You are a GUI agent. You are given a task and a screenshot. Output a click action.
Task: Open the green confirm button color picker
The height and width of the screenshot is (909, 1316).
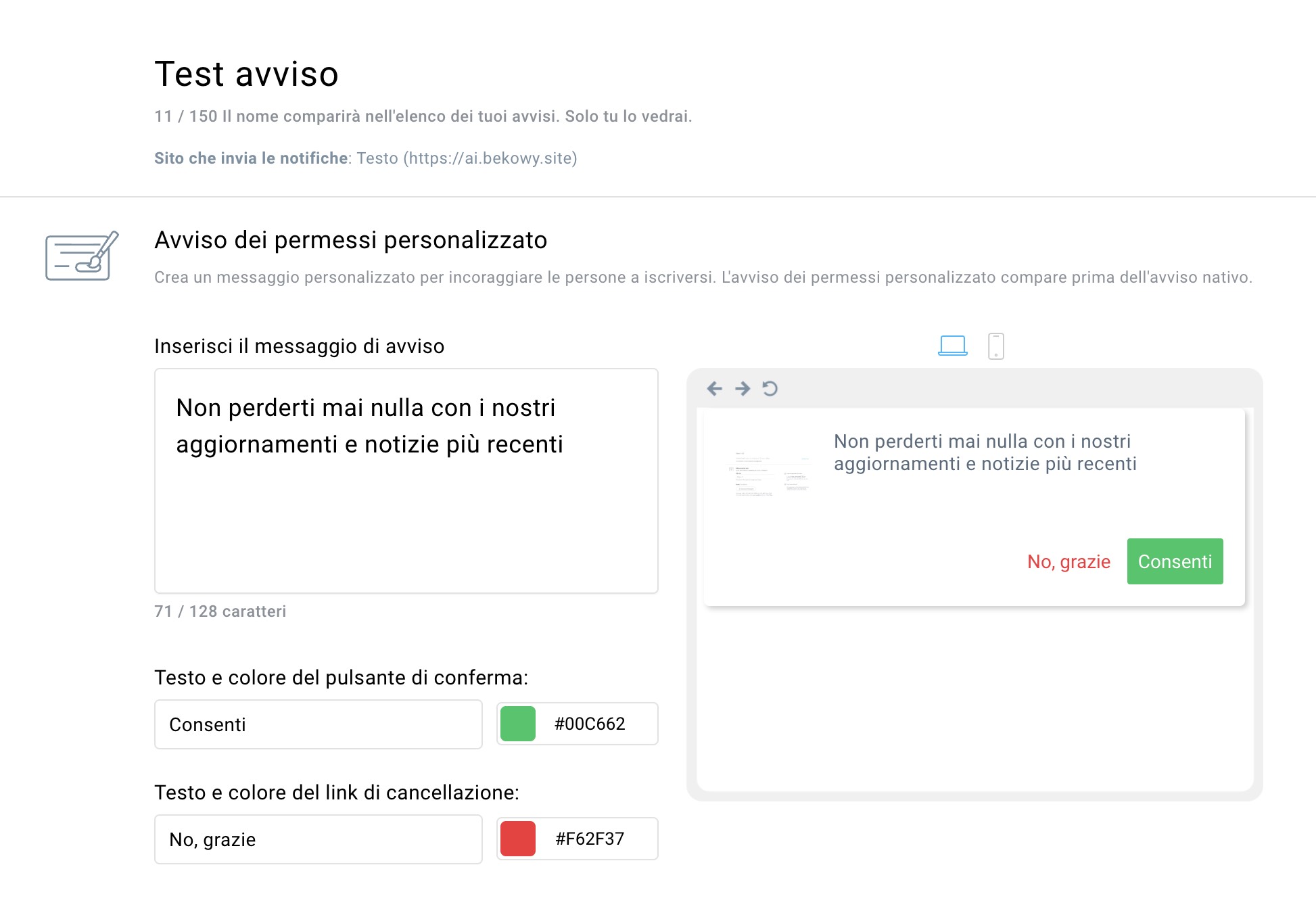[x=518, y=724]
